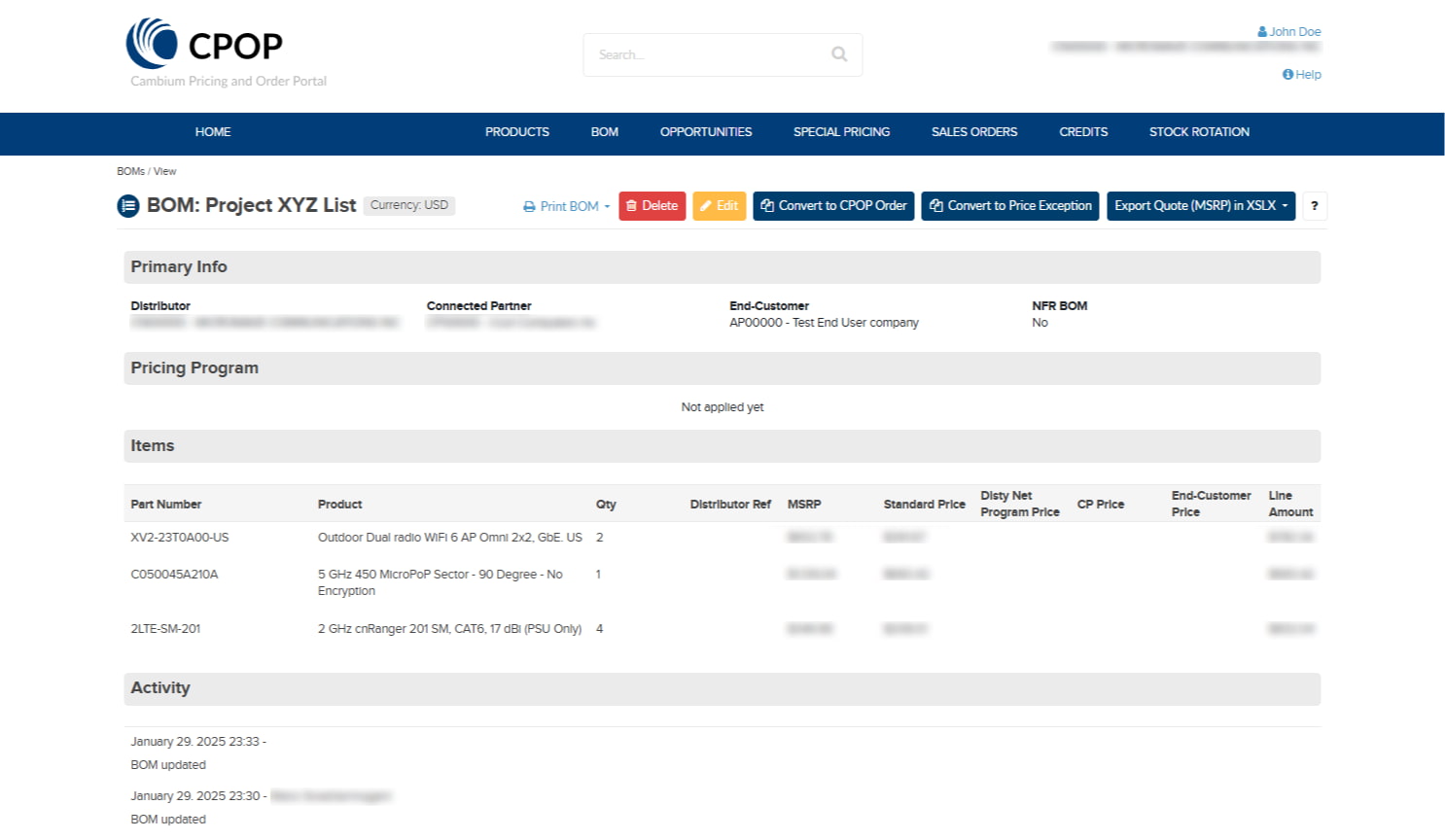Screen dimensions: 1445x840
Task: Click the CP Price column header
Action: [1101, 505]
